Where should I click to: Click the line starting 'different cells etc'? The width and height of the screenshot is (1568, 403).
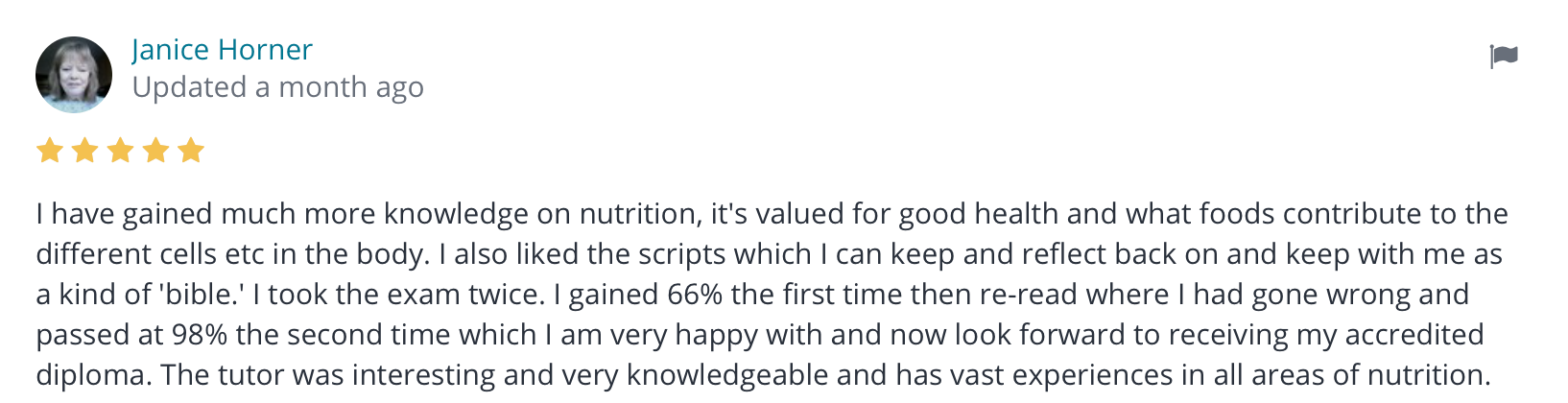[770, 254]
